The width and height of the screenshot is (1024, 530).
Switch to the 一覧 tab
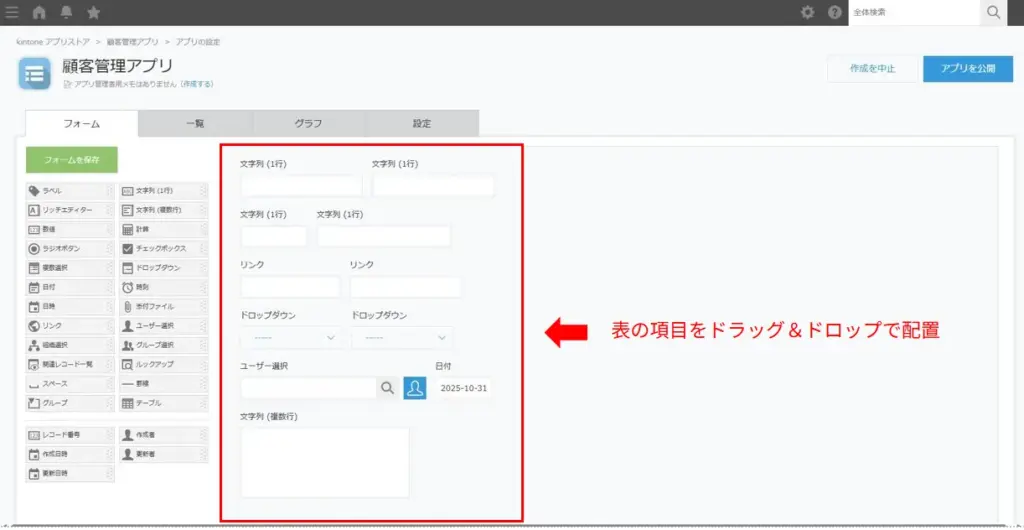[195, 123]
